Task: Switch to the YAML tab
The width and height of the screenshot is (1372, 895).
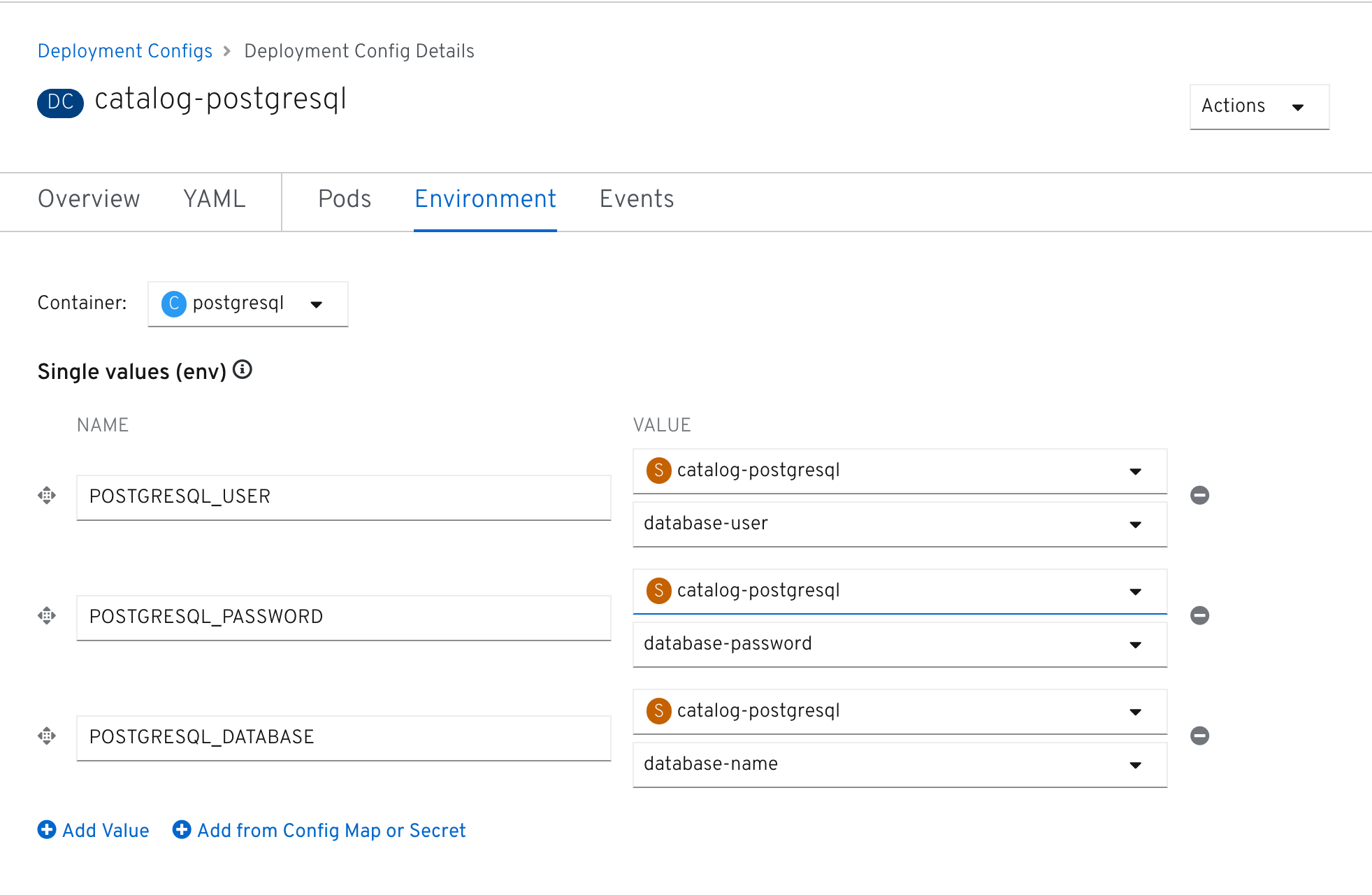Action: pyautogui.click(x=215, y=199)
